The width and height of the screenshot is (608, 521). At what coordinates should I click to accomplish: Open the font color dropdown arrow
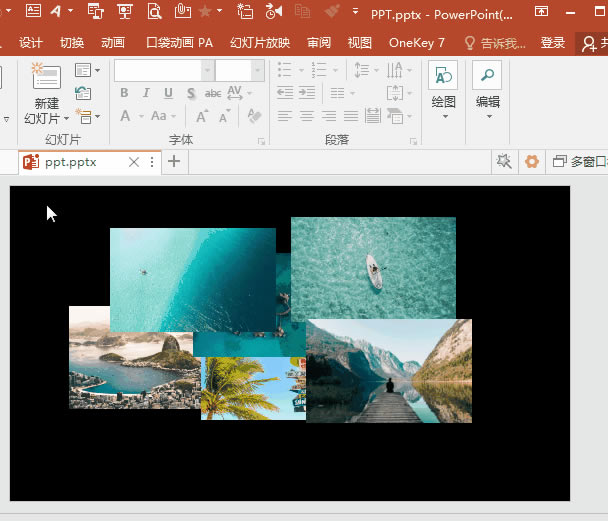(x=139, y=116)
